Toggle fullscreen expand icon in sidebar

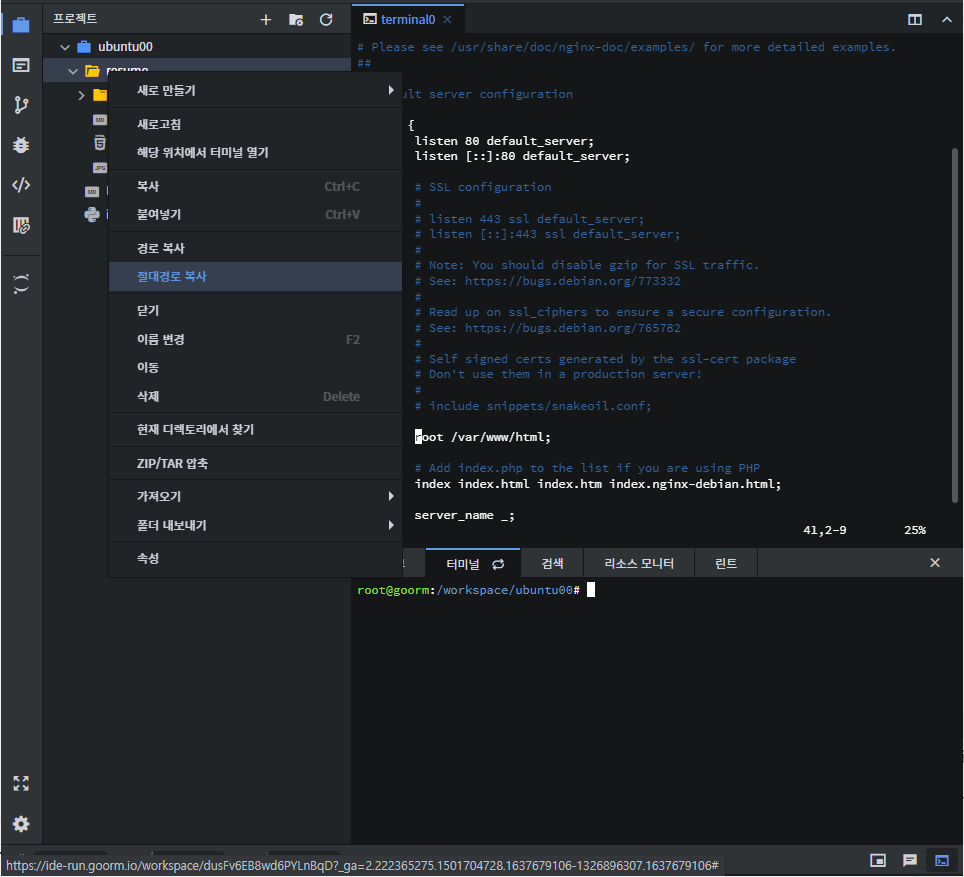[21, 783]
